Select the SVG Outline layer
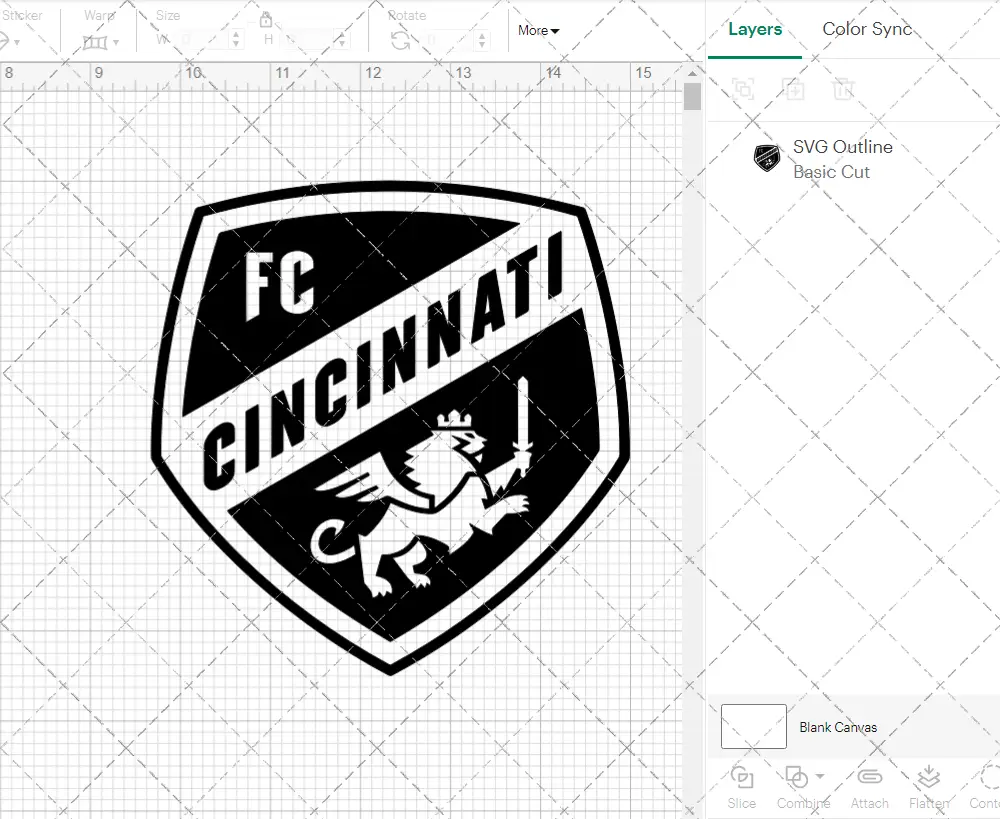The image size is (1000, 819). coord(842,147)
